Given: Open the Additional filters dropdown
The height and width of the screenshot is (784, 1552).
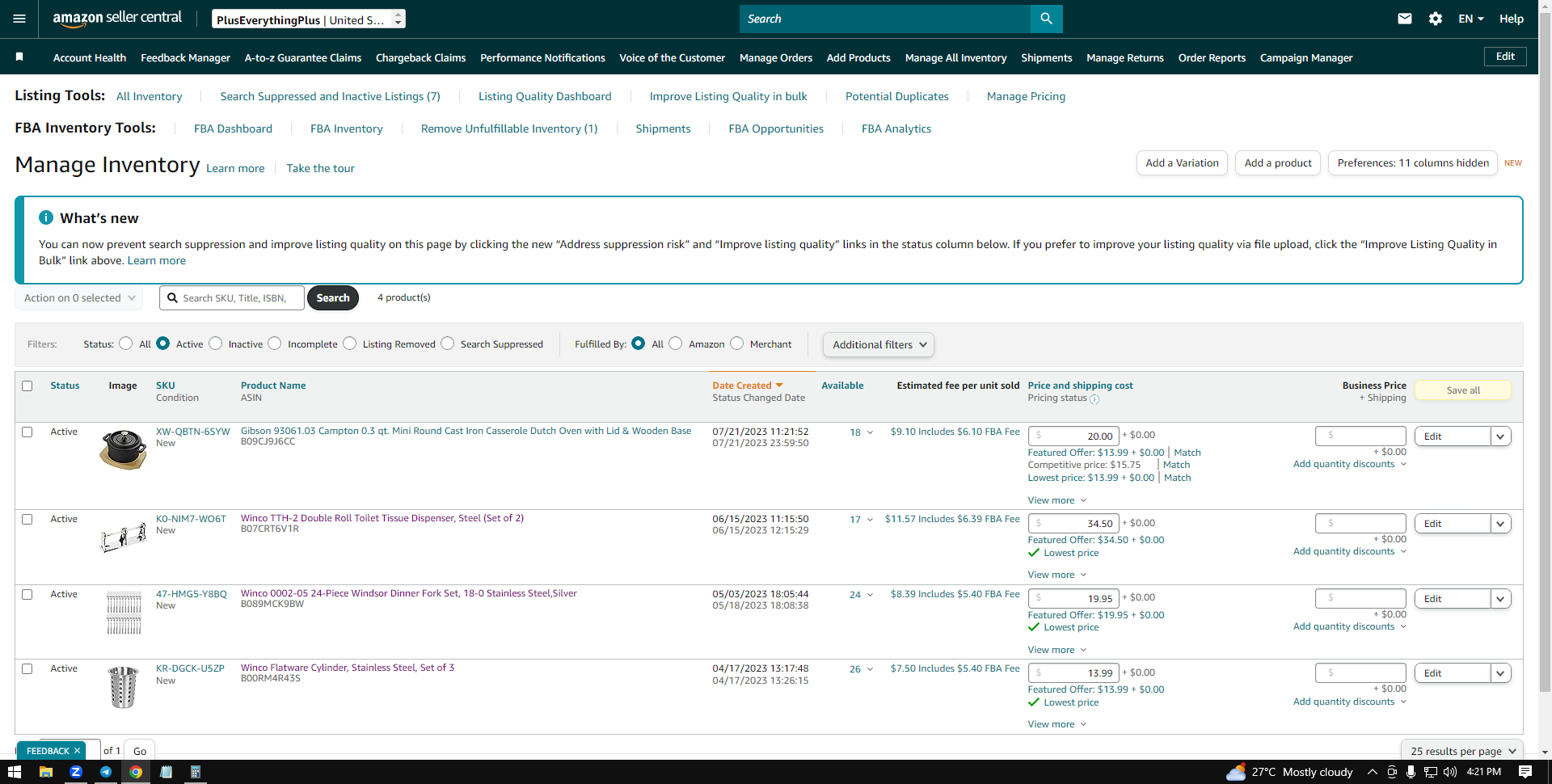Looking at the screenshot, I should coord(879,344).
